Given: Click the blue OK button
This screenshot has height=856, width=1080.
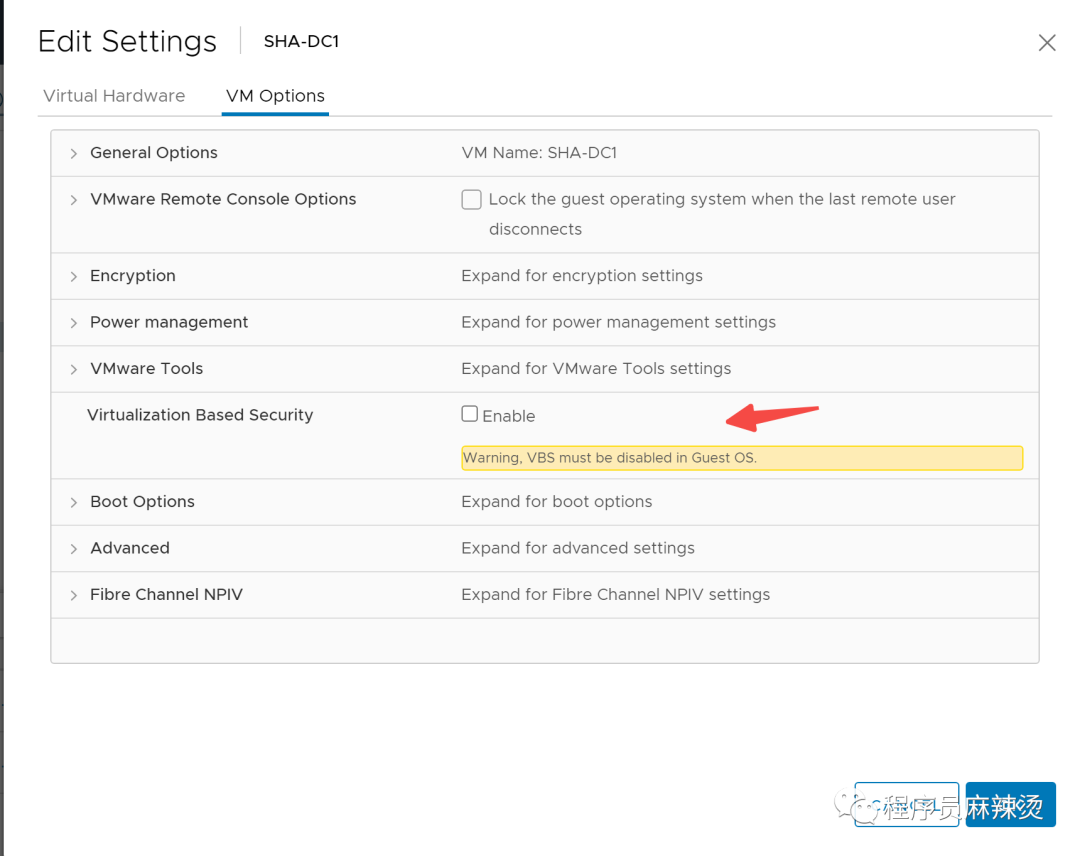Looking at the screenshot, I should point(1010,804).
